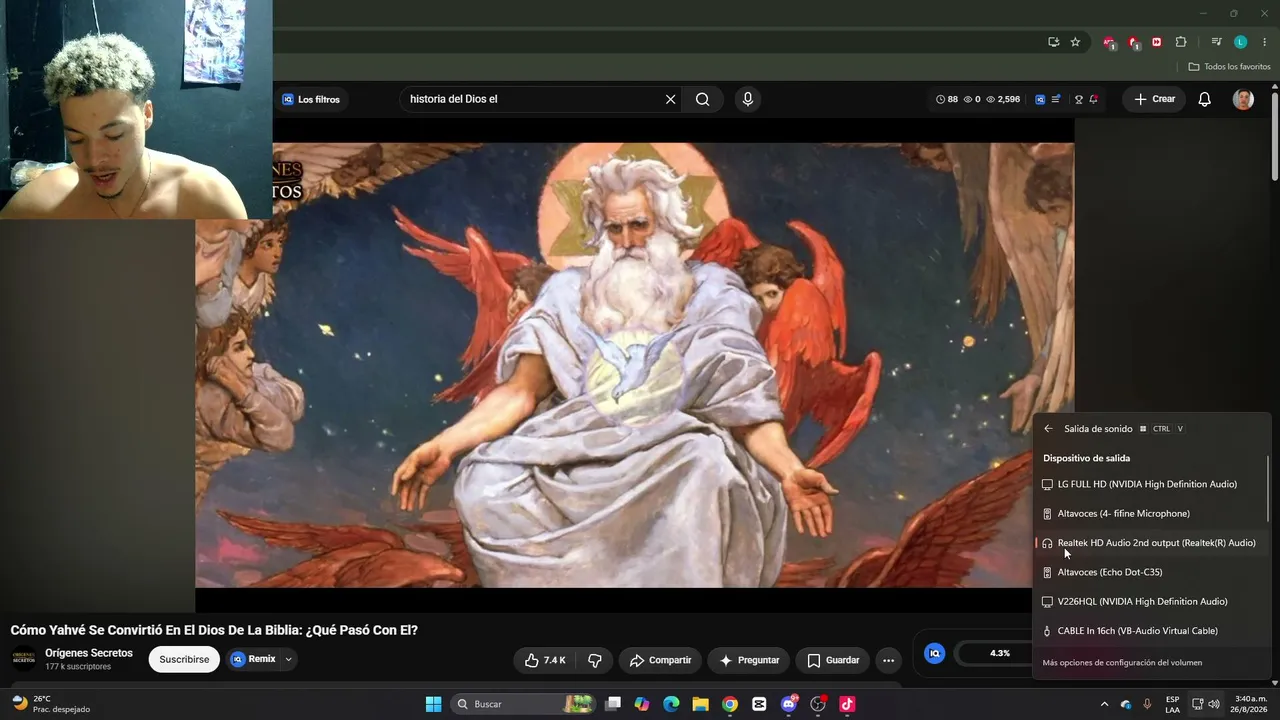Open the Chrome extensions puzzle icon
The image size is (1280, 720).
(1181, 42)
